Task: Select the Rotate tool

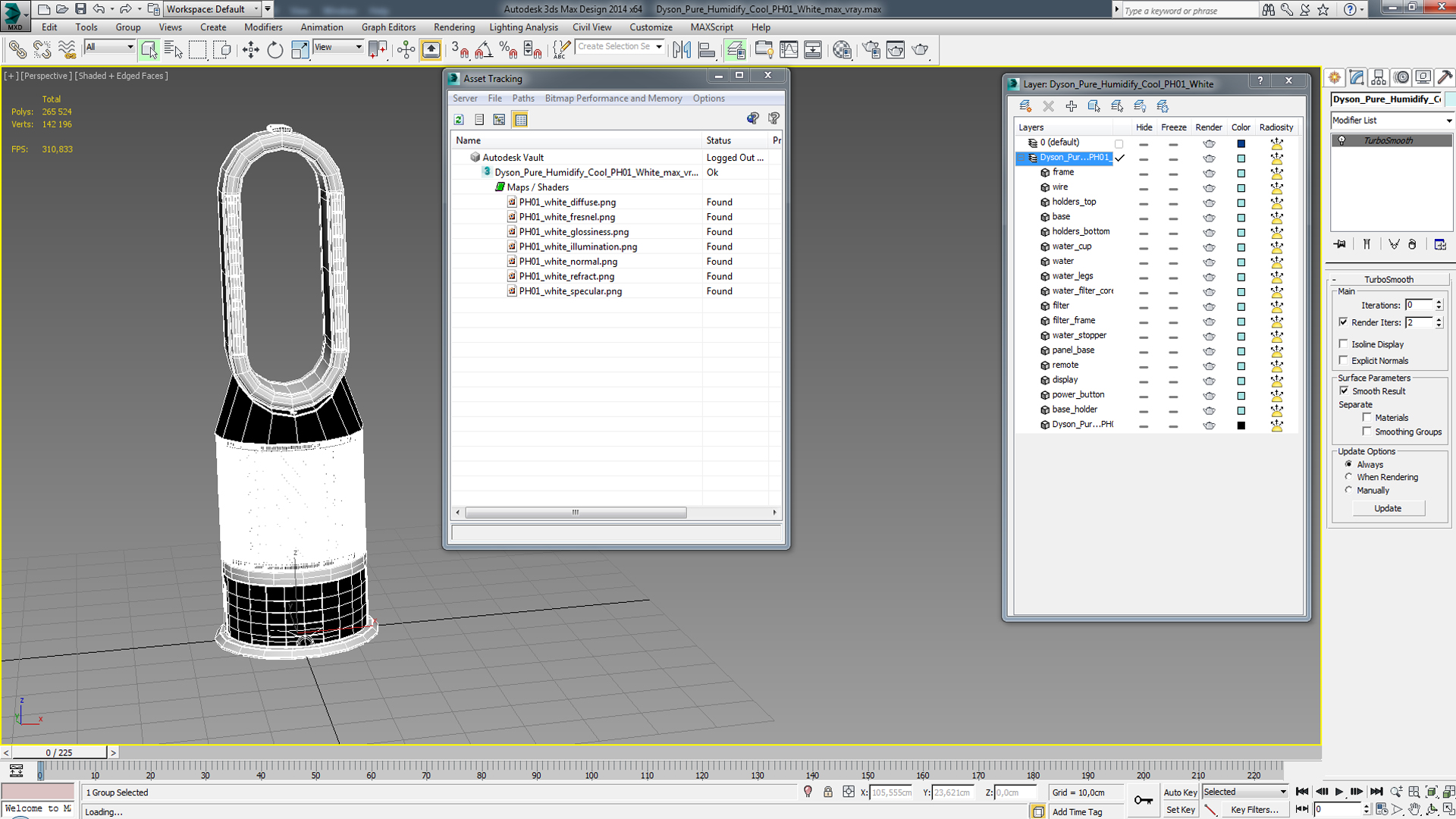Action: pyautogui.click(x=275, y=50)
